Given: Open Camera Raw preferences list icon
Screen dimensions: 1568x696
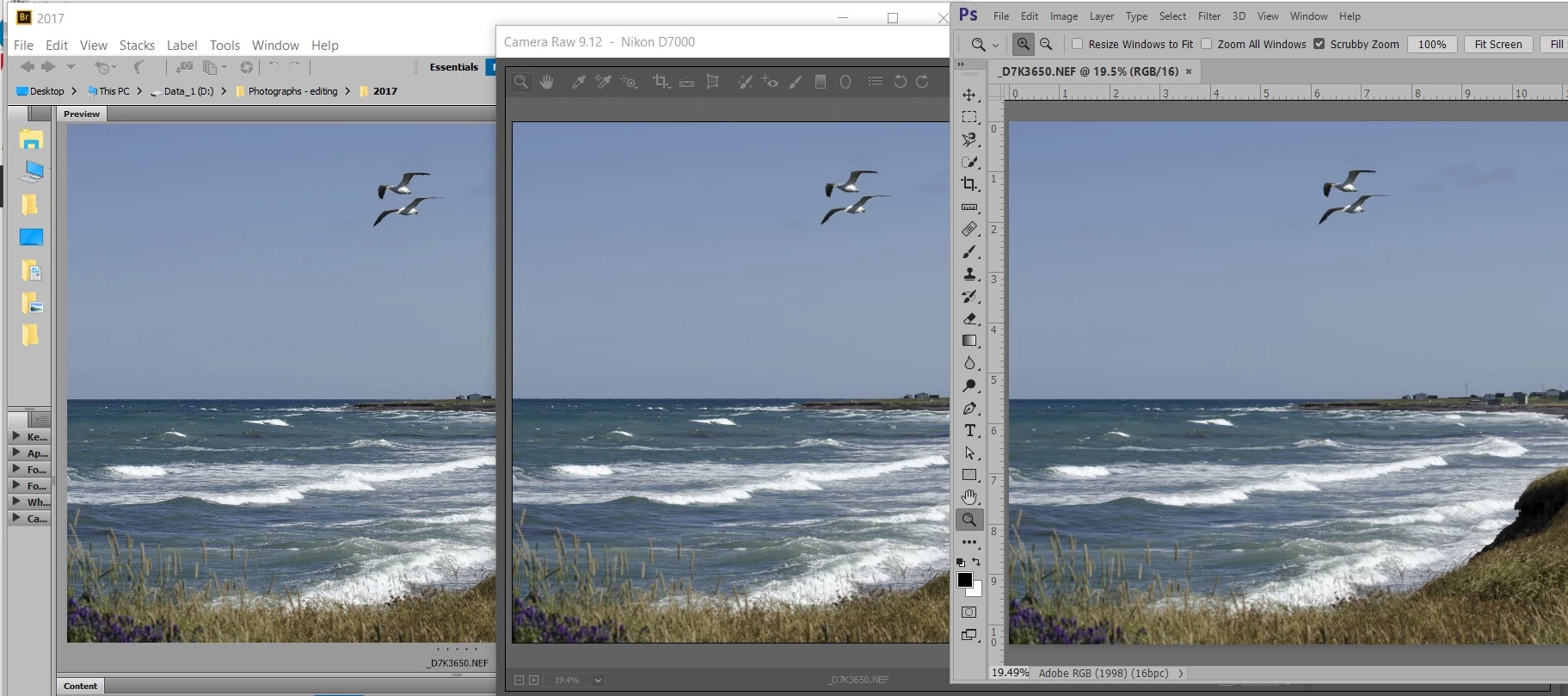Looking at the screenshot, I should [875, 81].
